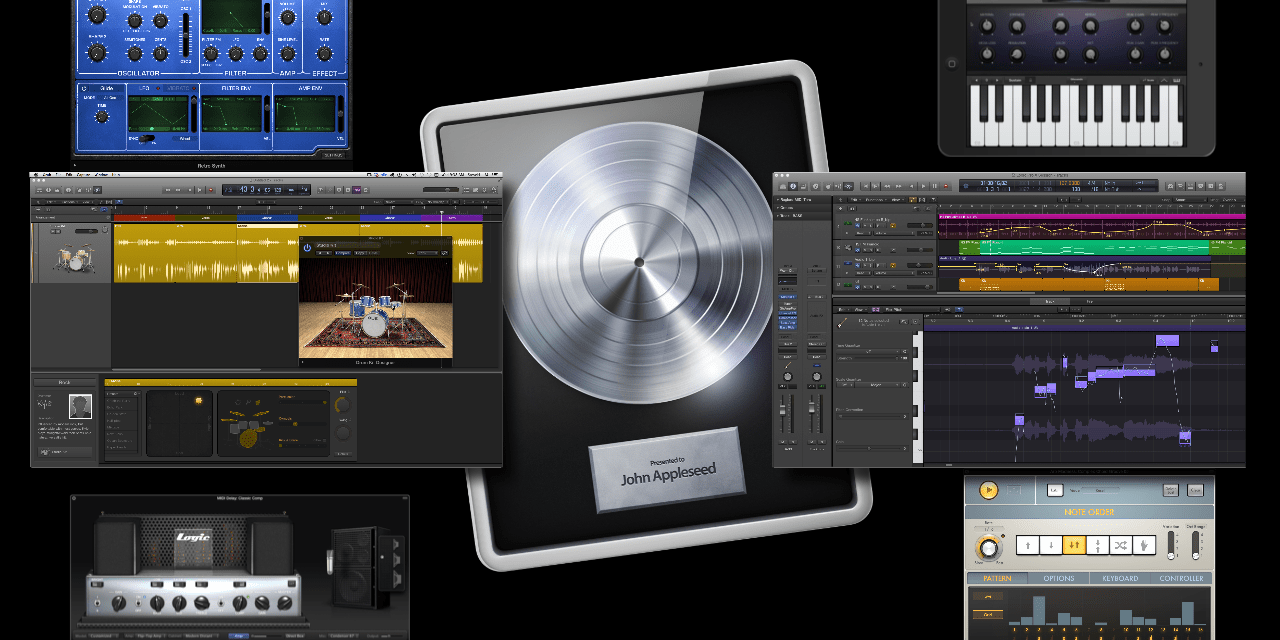Select the Random shuffle note order button
1280x640 pixels.
1121,545
